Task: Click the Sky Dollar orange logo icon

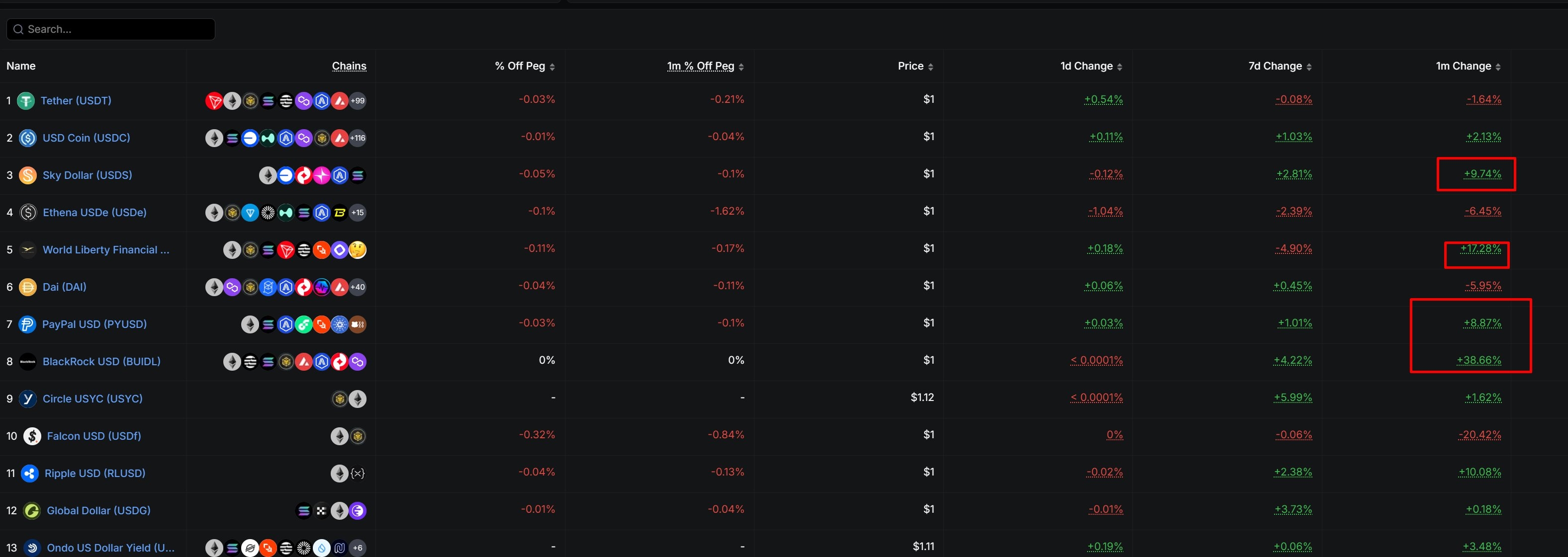Action: 27,175
